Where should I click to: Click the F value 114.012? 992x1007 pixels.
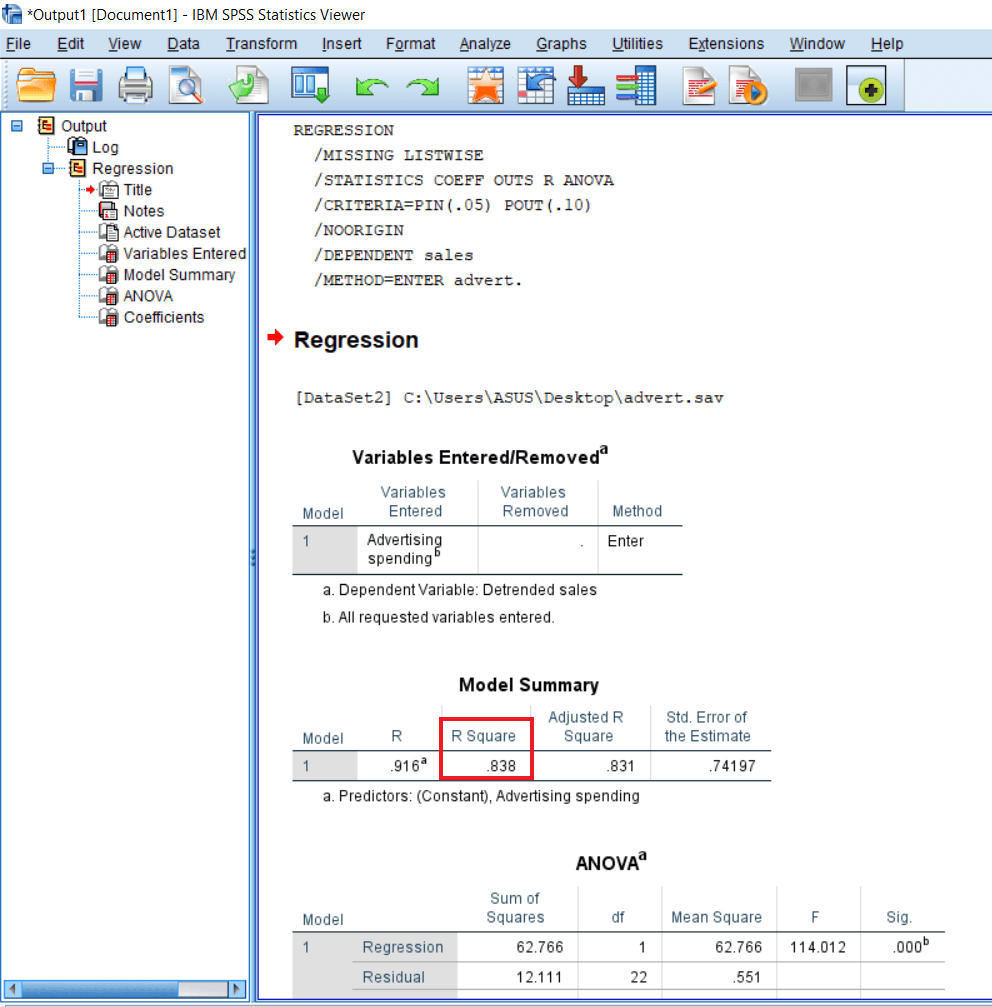[817, 947]
